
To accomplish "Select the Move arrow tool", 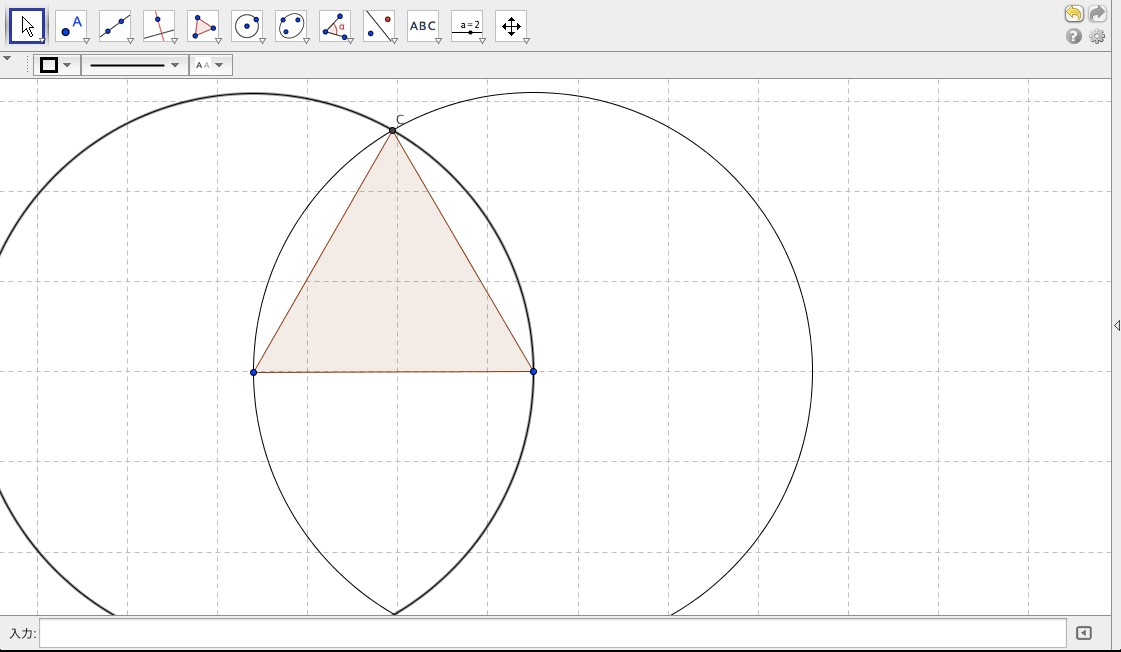I will point(27,26).
